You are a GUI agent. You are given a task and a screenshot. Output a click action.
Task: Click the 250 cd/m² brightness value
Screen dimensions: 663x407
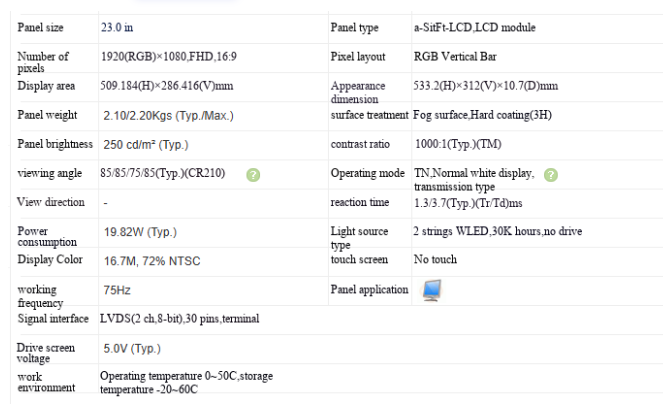[145, 145]
